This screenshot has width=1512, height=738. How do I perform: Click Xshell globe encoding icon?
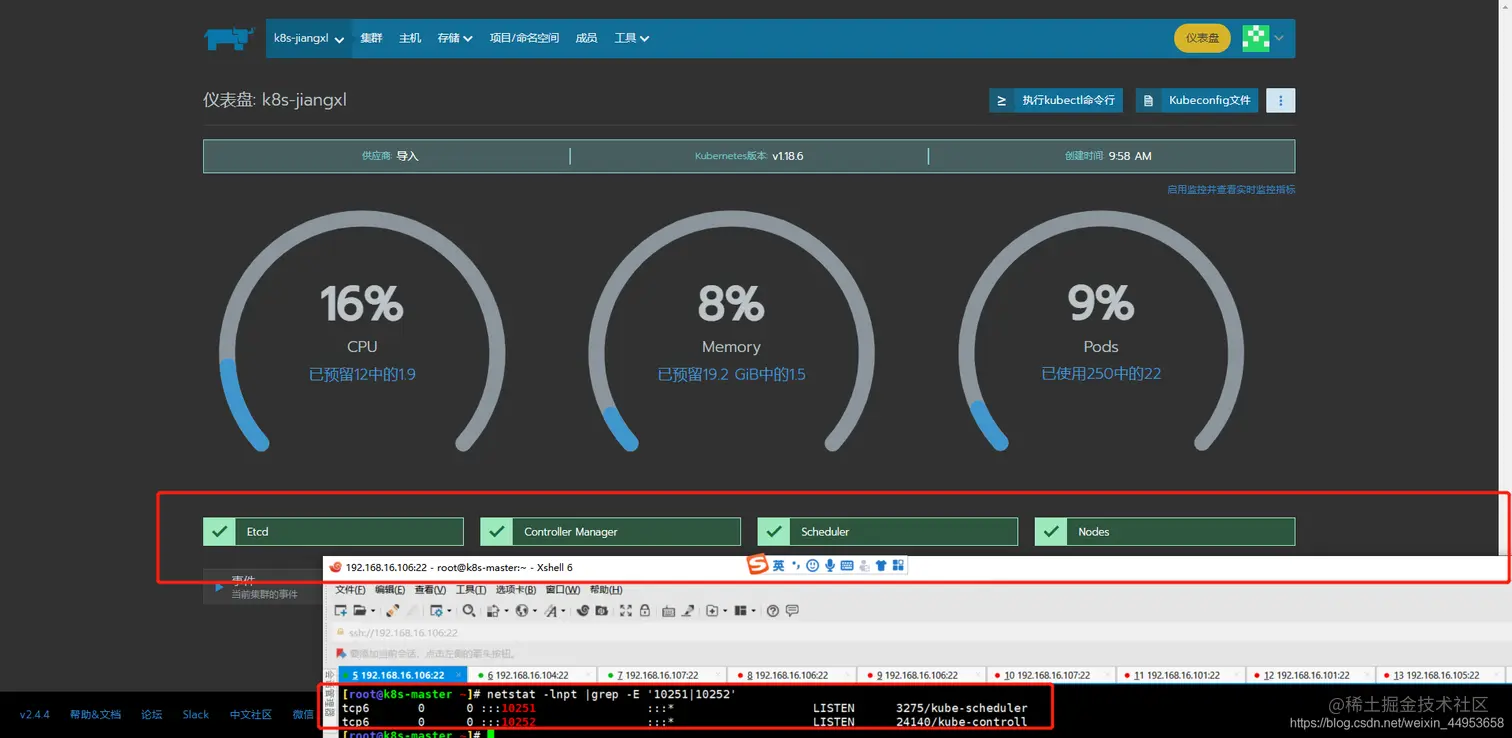coord(522,610)
